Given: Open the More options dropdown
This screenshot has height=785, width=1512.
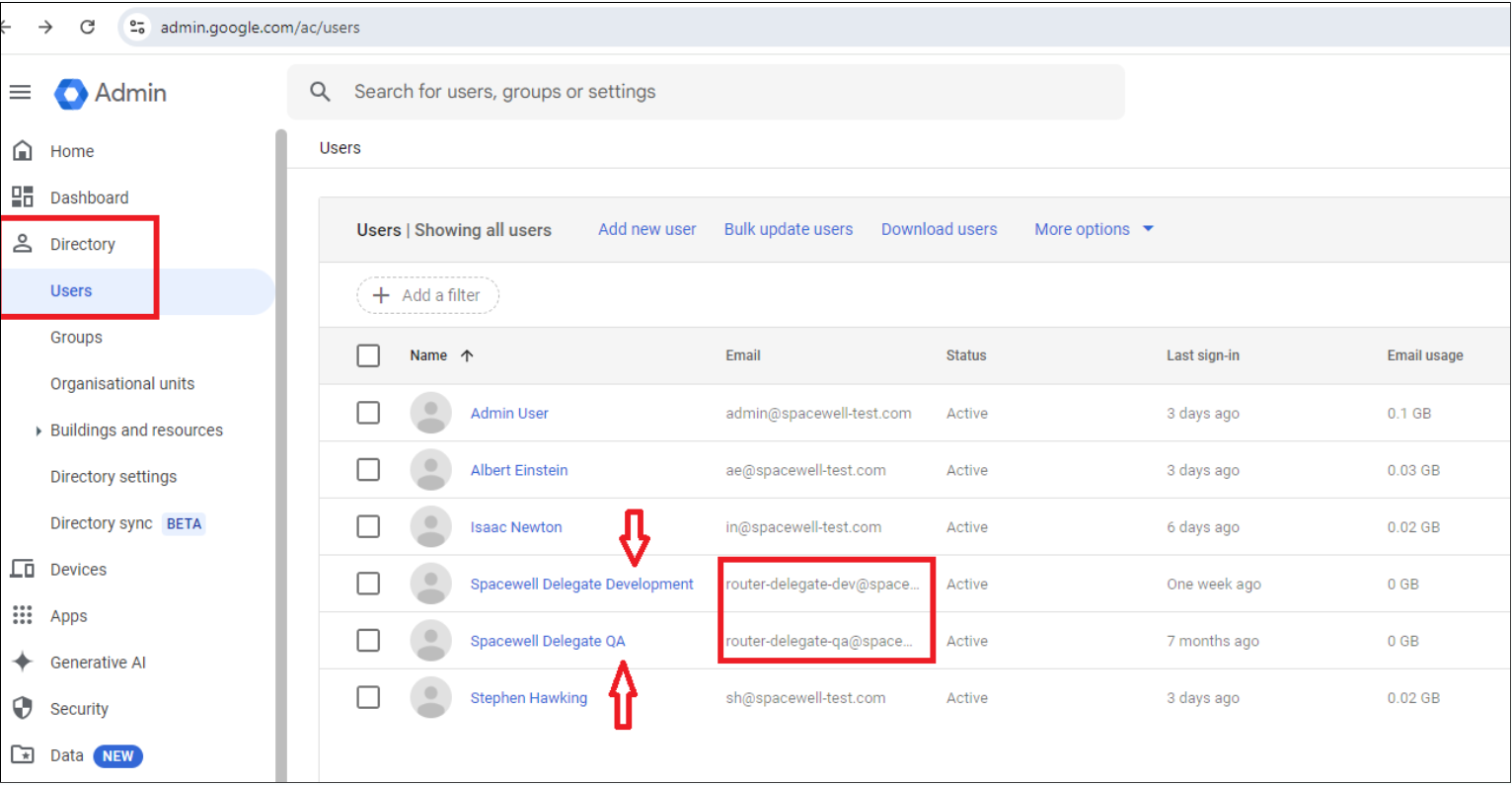Looking at the screenshot, I should pyautogui.click(x=1094, y=229).
